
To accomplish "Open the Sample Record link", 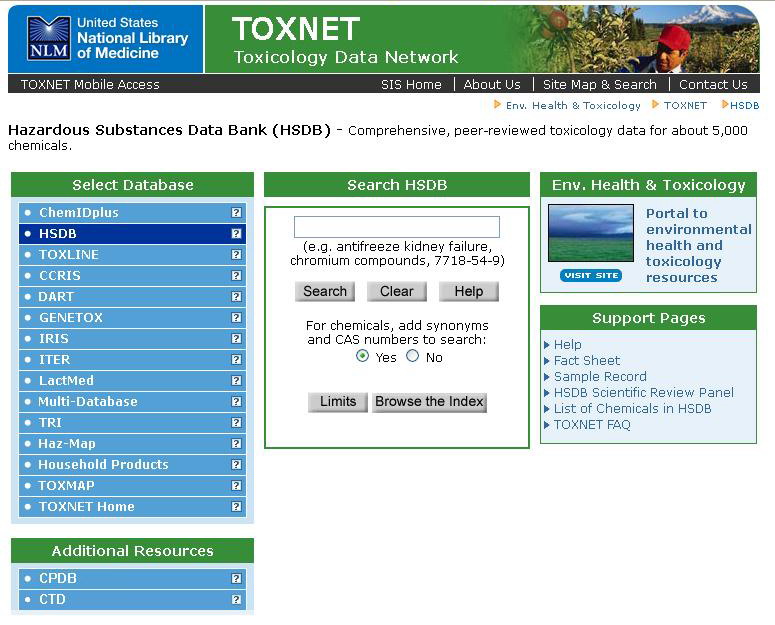I will pos(600,376).
